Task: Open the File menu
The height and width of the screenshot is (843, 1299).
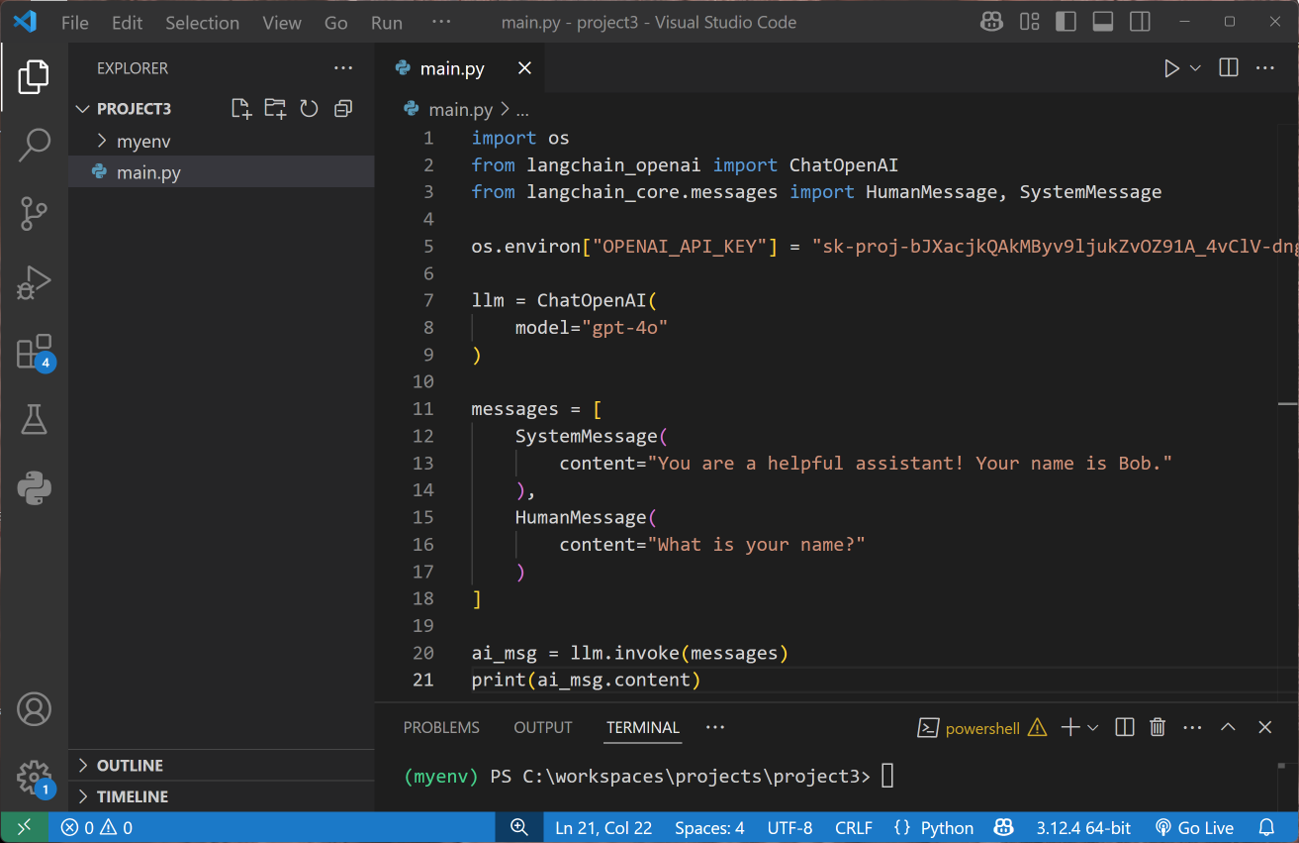Action: [75, 22]
